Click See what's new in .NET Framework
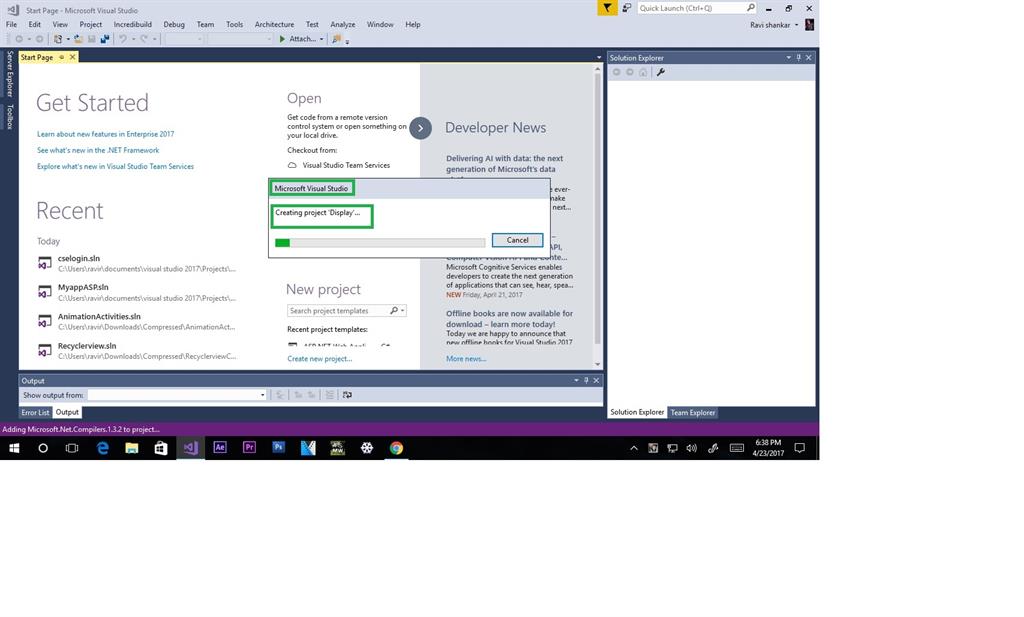 98,150
